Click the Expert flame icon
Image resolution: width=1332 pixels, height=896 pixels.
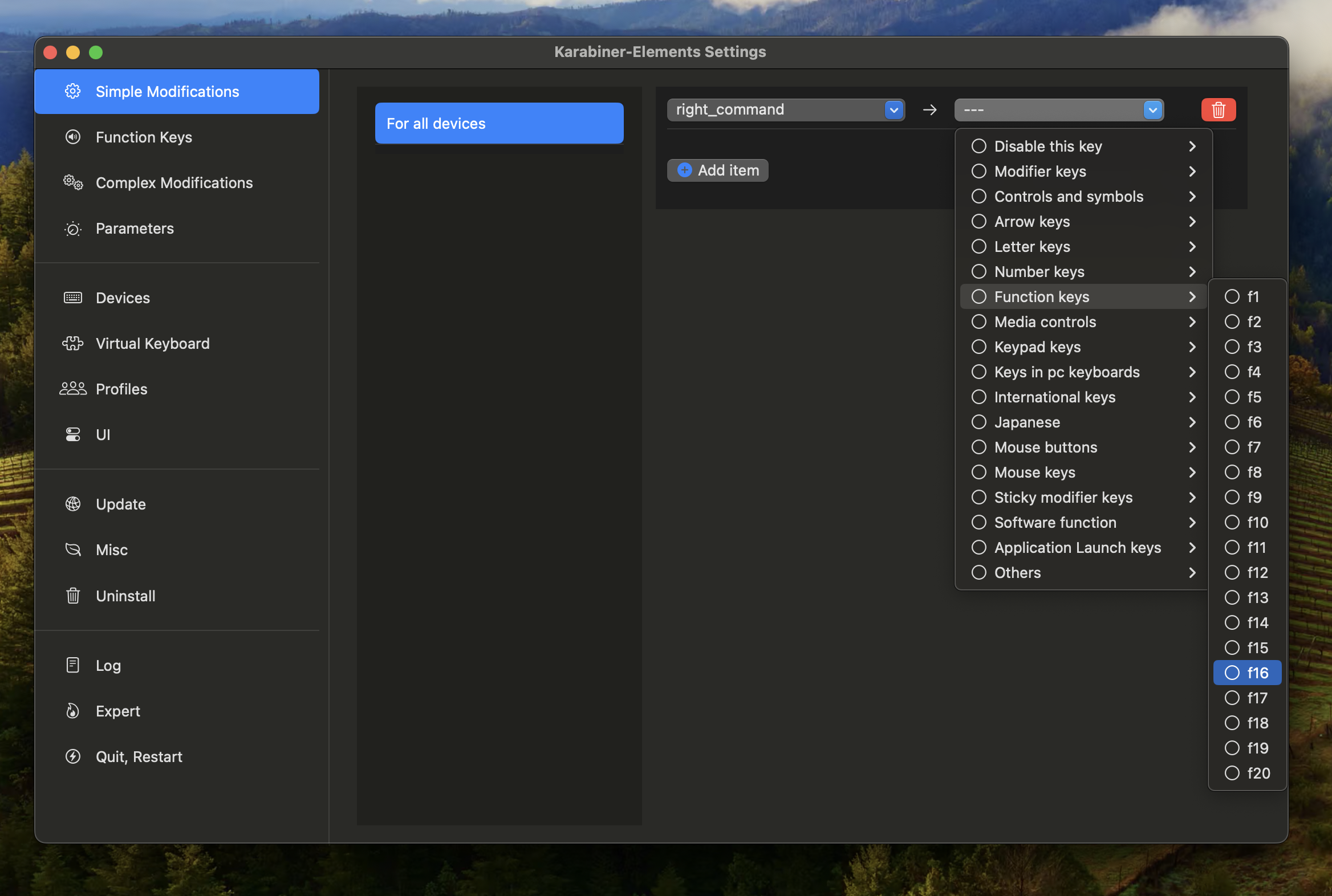(x=72, y=711)
